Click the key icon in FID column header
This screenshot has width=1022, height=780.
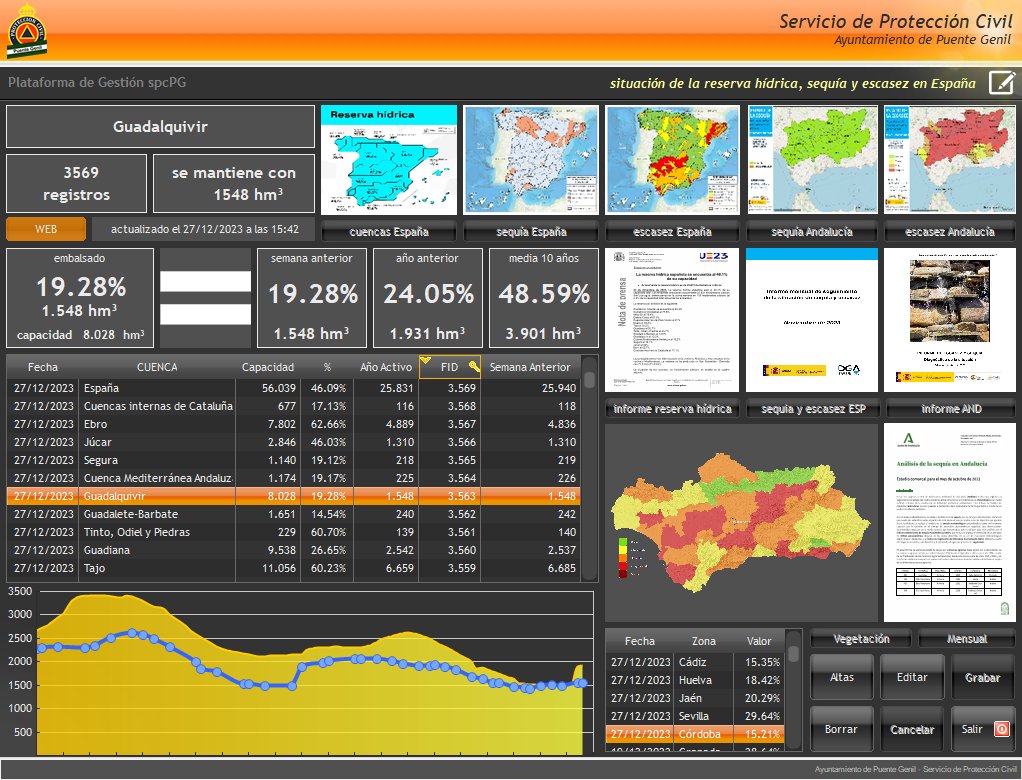click(474, 366)
